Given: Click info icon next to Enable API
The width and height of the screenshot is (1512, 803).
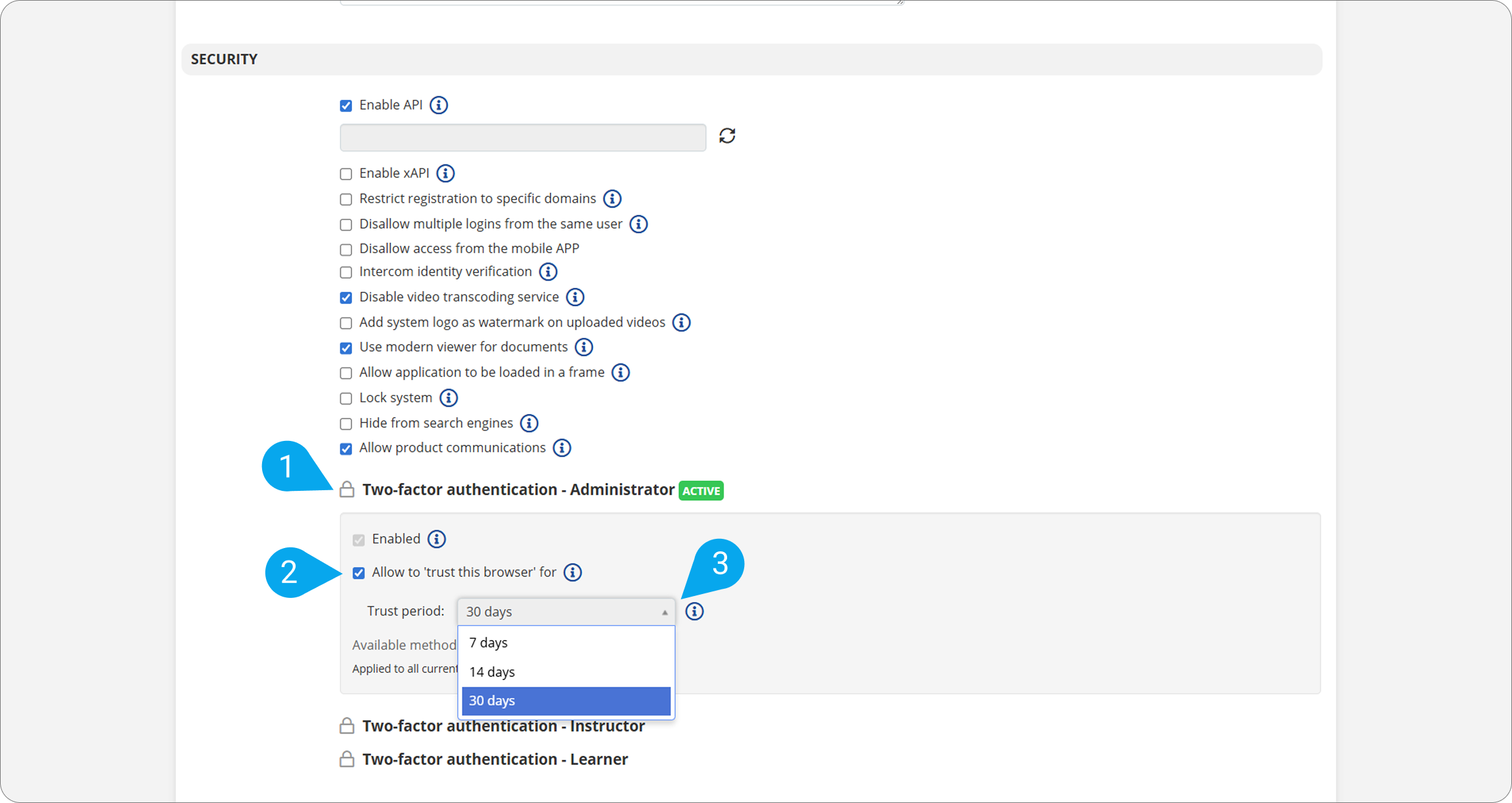Looking at the screenshot, I should 439,105.
